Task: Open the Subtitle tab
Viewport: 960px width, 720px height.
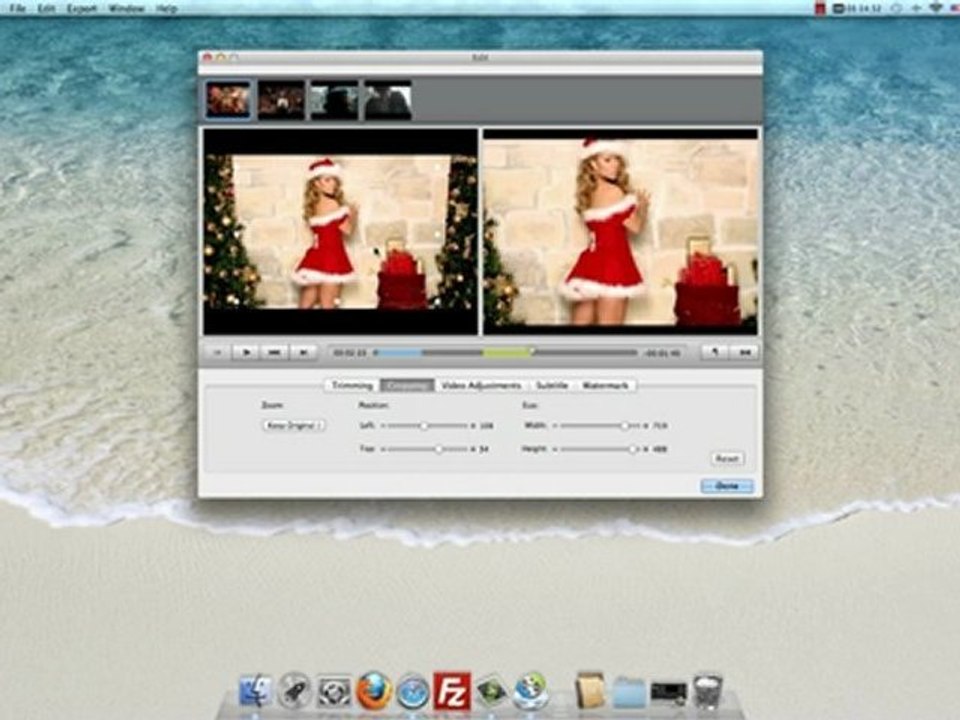Action: pyautogui.click(x=552, y=385)
